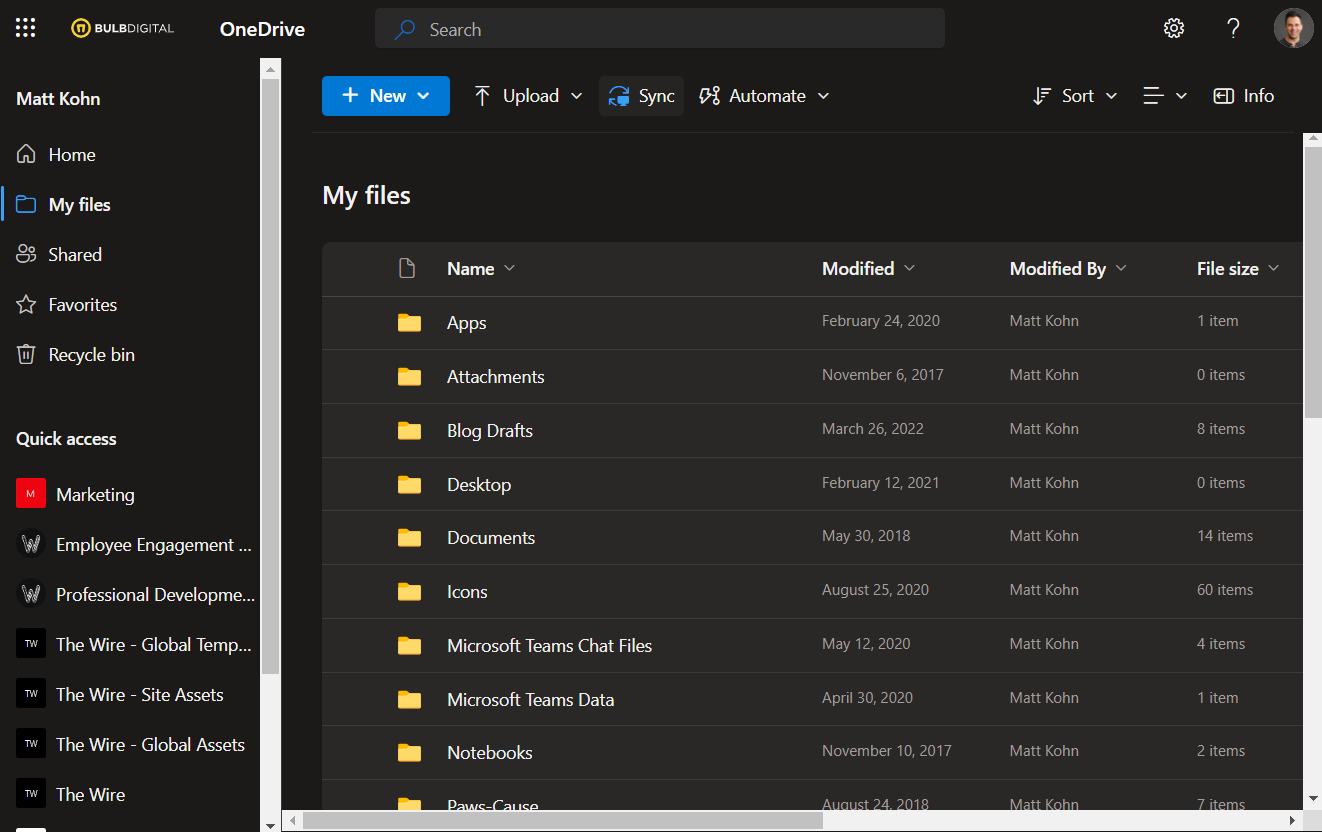Open the Info details pane
Image resolution: width=1322 pixels, height=832 pixels.
pos(1243,96)
